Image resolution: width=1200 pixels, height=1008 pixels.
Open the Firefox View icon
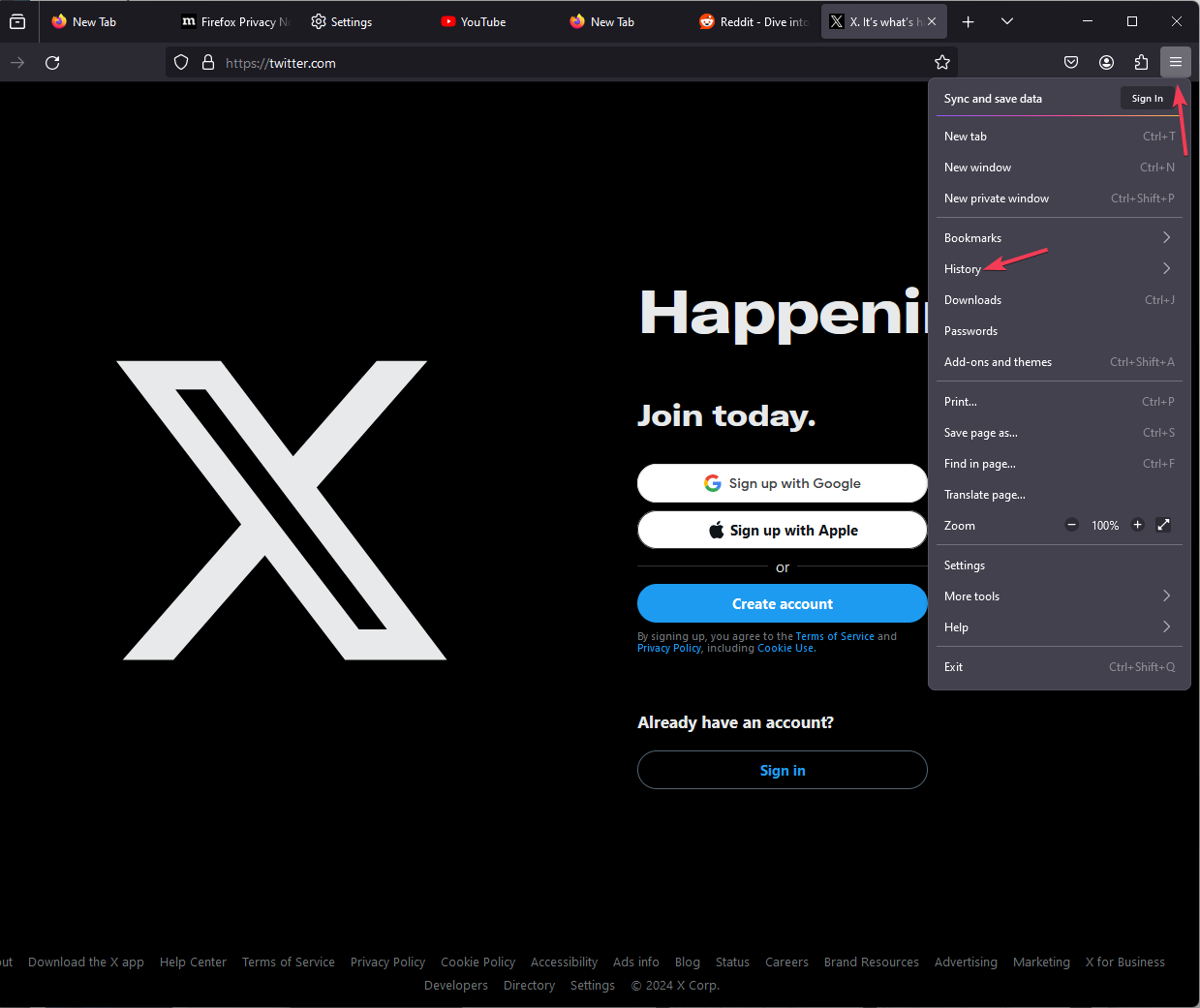17,21
